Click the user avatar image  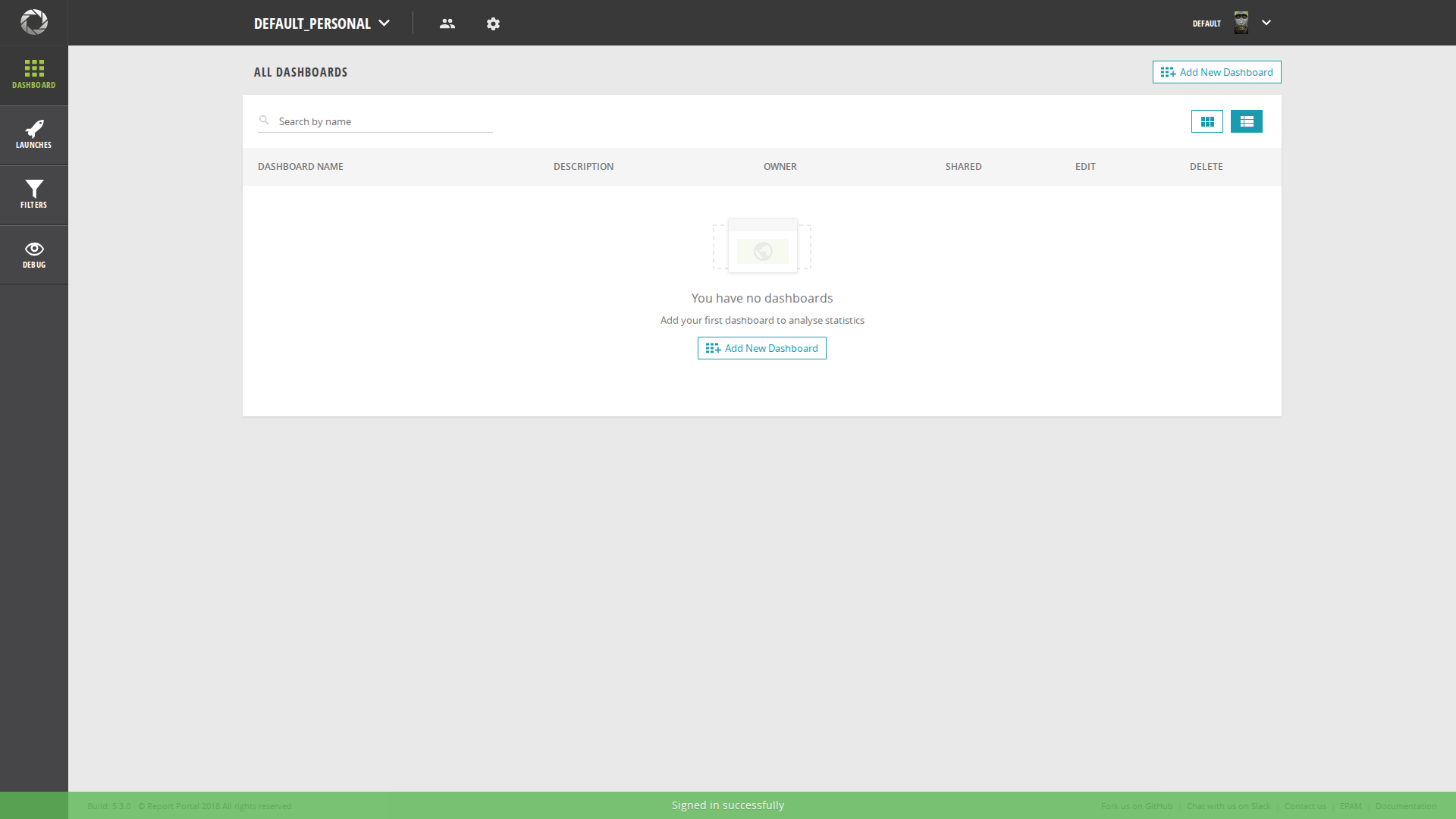[x=1241, y=23]
